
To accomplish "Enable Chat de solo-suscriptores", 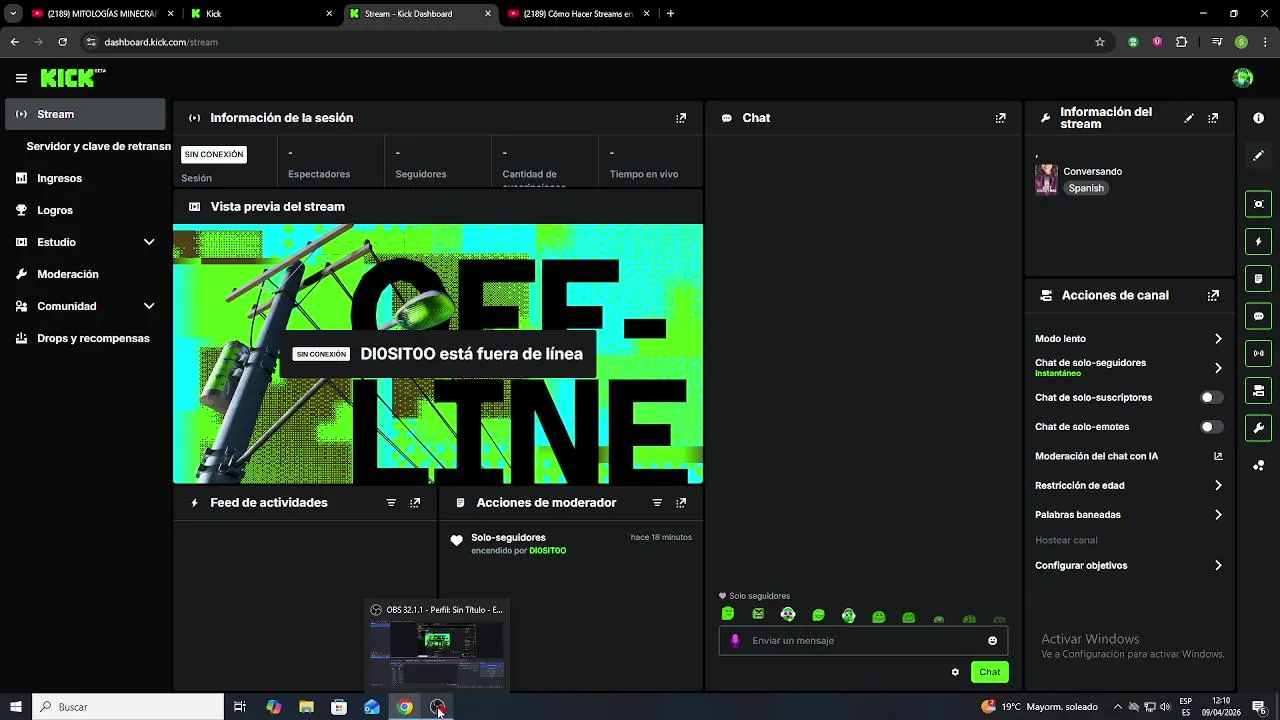I will point(1210,398).
